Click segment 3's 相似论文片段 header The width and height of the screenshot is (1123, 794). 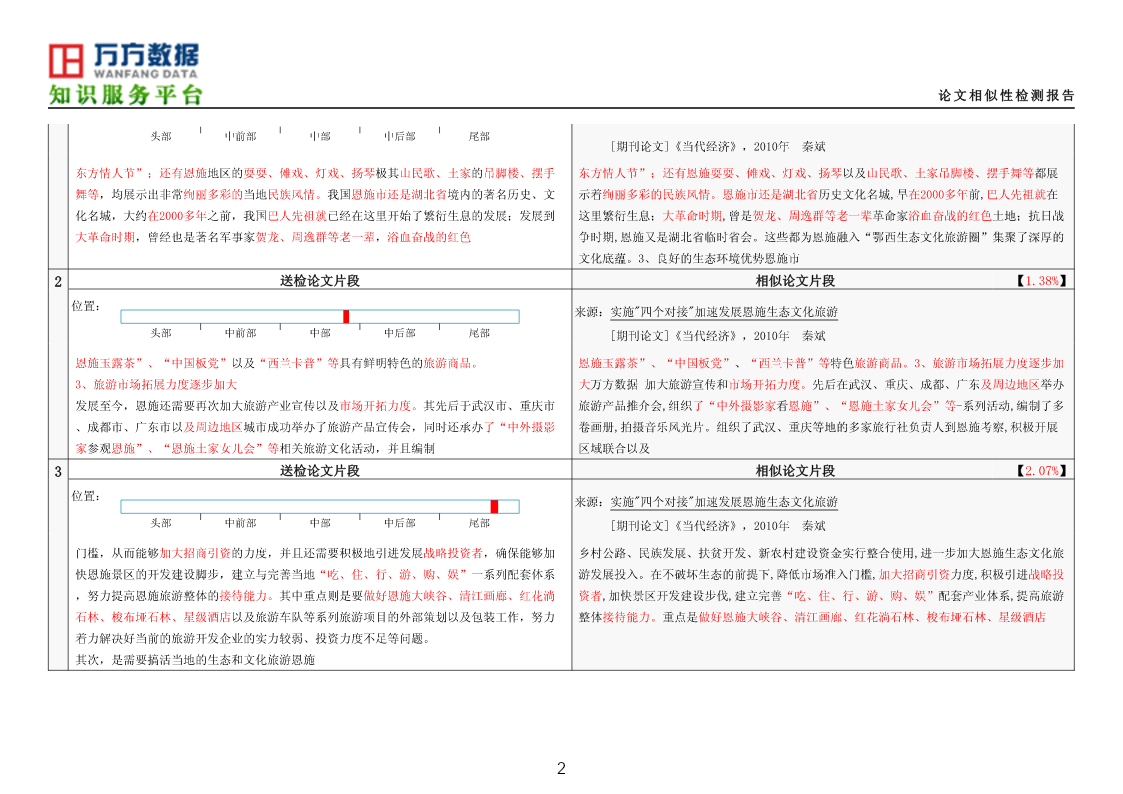point(795,470)
